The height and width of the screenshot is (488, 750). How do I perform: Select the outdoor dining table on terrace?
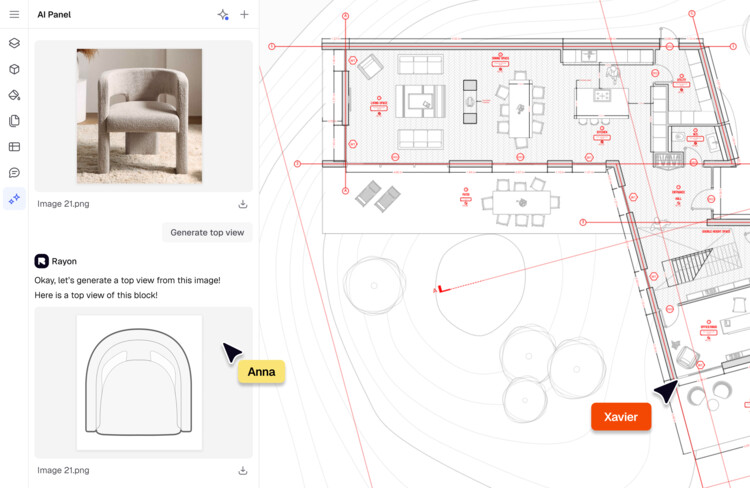point(521,203)
